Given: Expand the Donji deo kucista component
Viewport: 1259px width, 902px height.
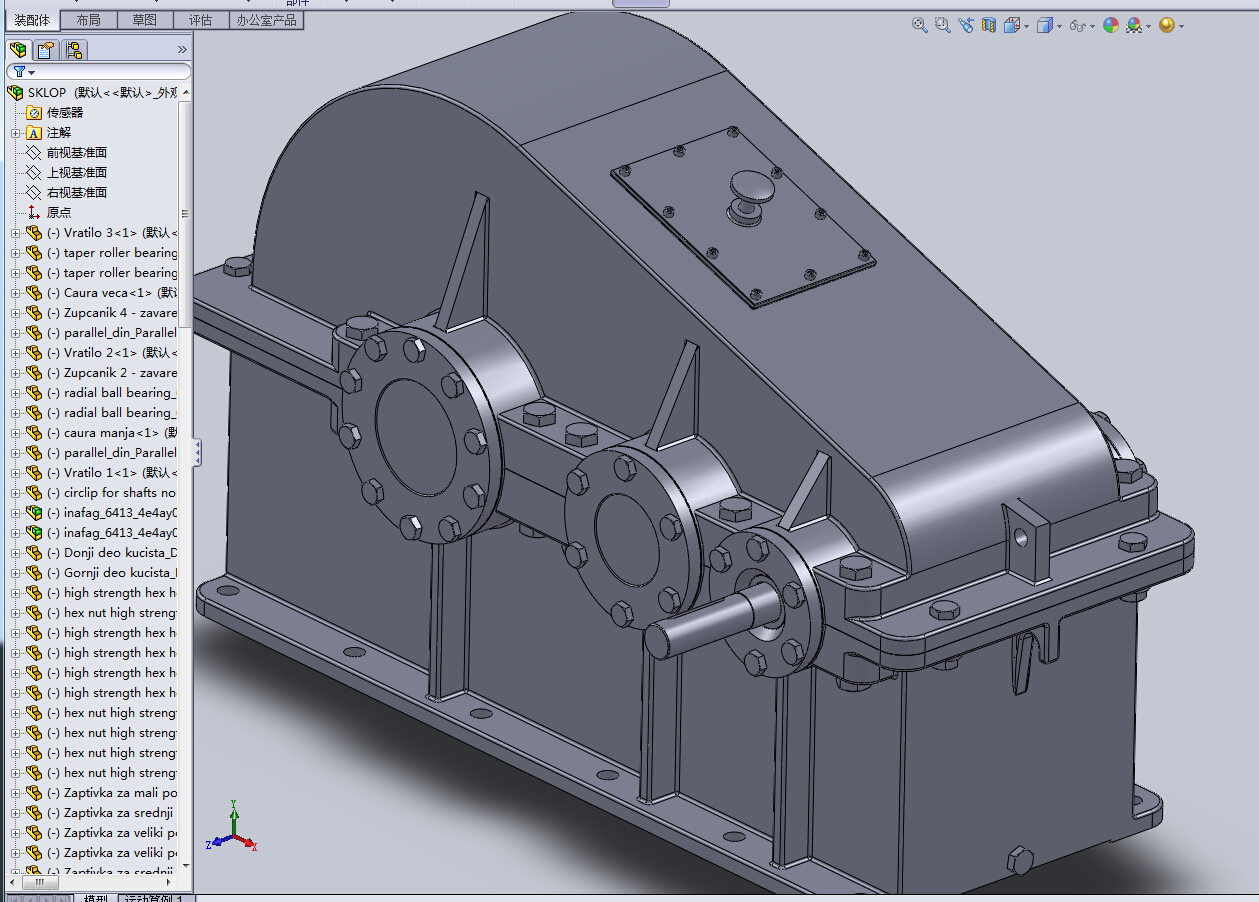Looking at the screenshot, I should click(x=15, y=553).
